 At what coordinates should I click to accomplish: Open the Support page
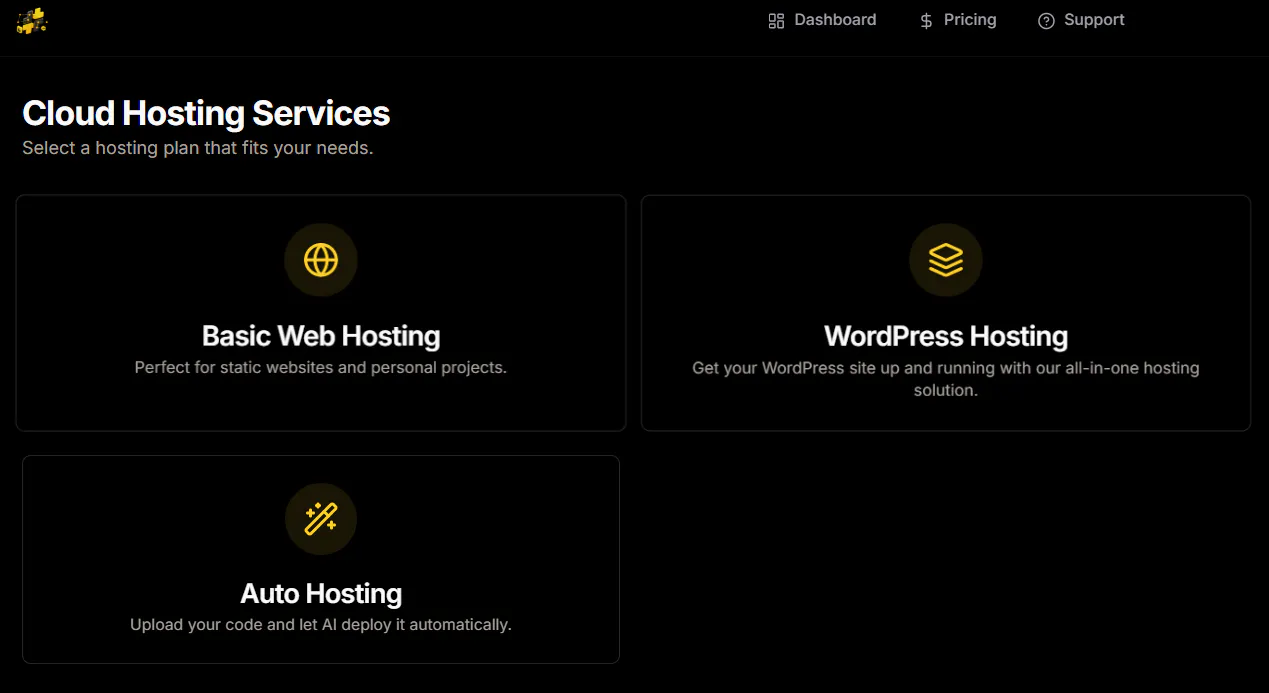[1081, 20]
